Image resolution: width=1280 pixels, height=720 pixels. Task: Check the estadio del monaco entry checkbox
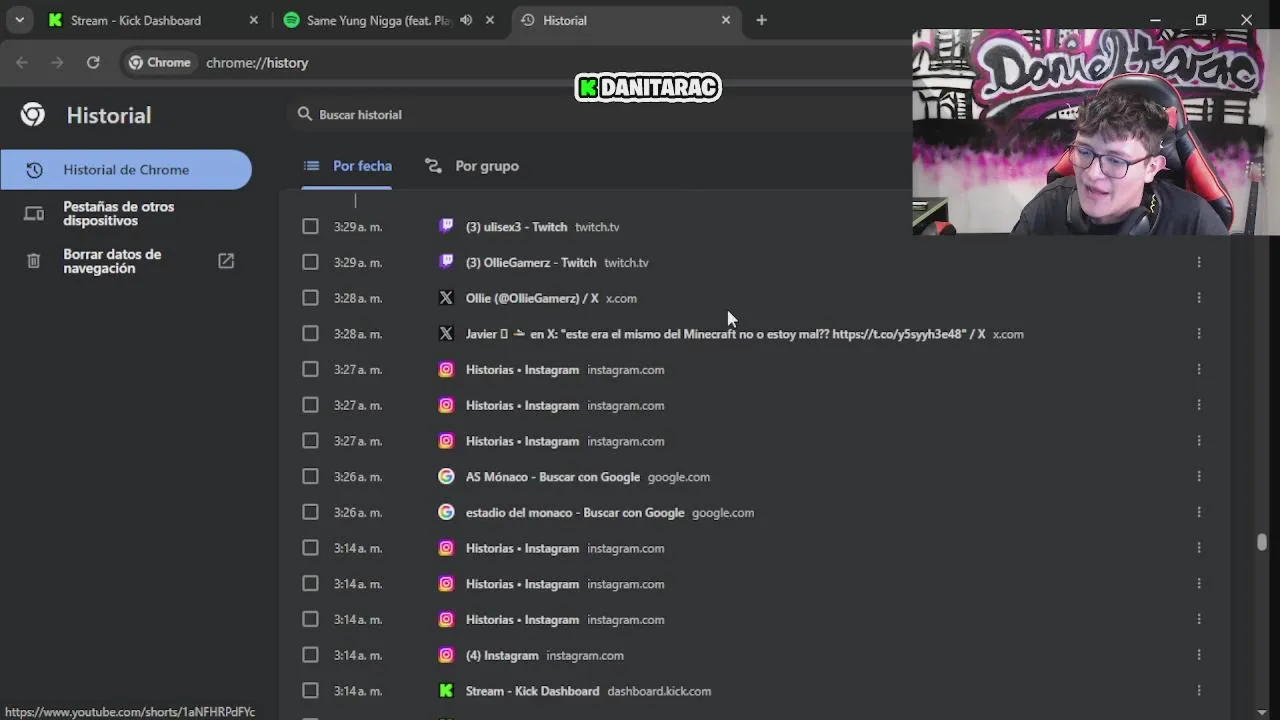pyautogui.click(x=310, y=512)
